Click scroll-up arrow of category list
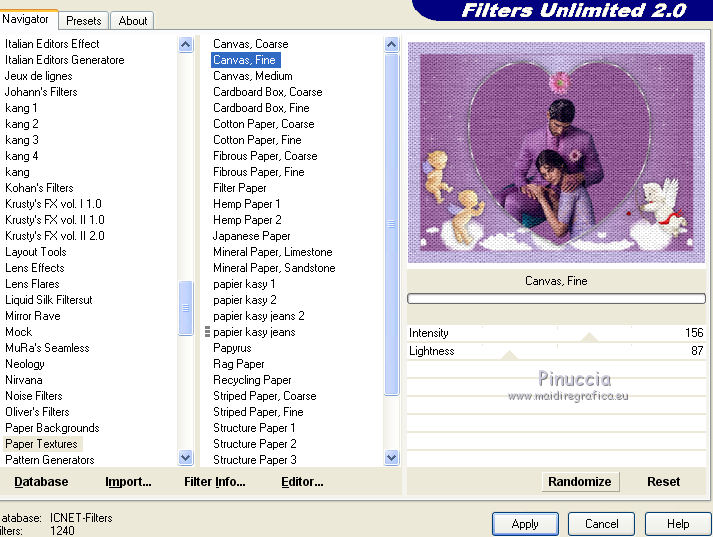The width and height of the screenshot is (713, 537). click(x=186, y=45)
